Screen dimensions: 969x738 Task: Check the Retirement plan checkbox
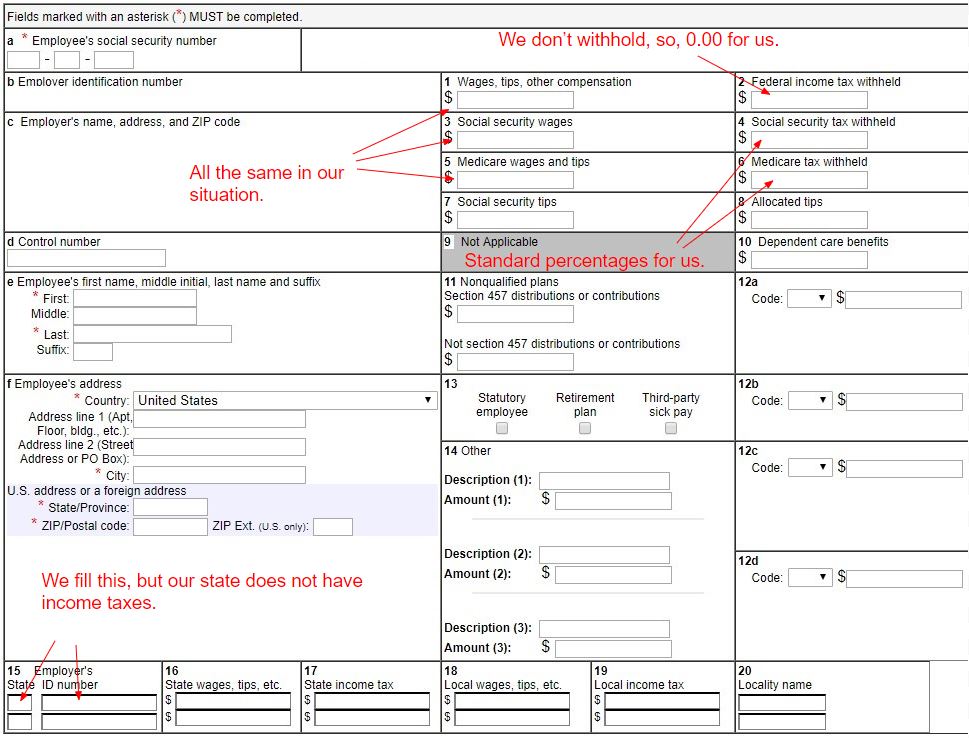tap(585, 428)
